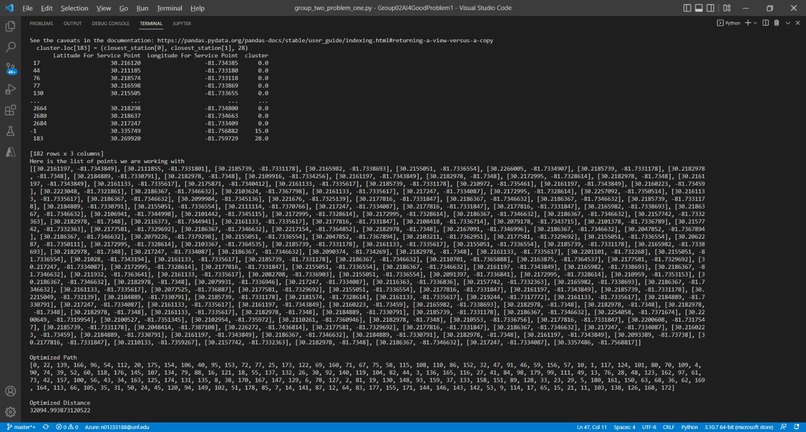Restore down the VS Code window

tap(770, 8)
